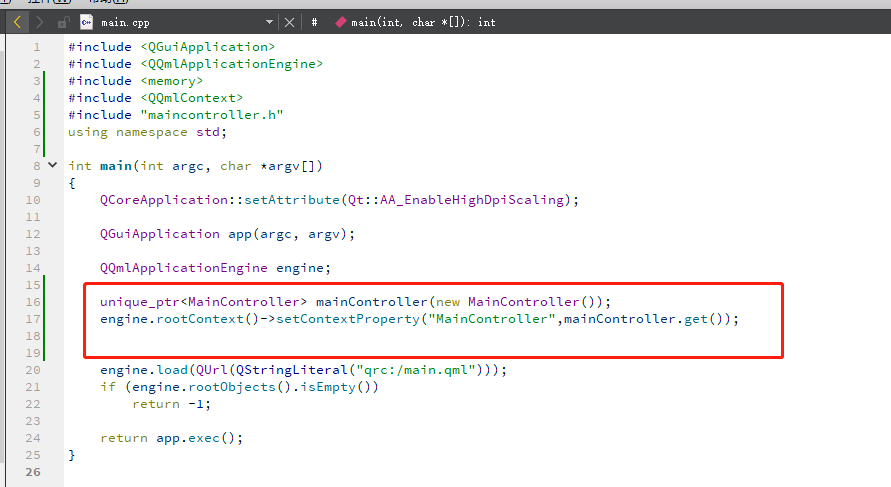Click the "maincontroller.h" include string
The image size is (891, 487).
[211, 115]
